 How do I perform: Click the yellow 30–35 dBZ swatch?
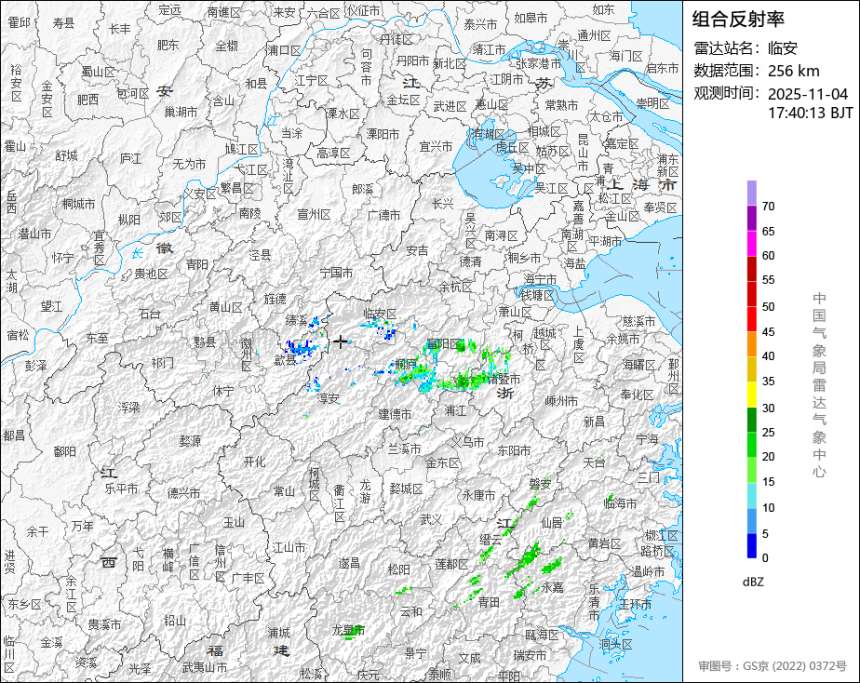point(751,394)
